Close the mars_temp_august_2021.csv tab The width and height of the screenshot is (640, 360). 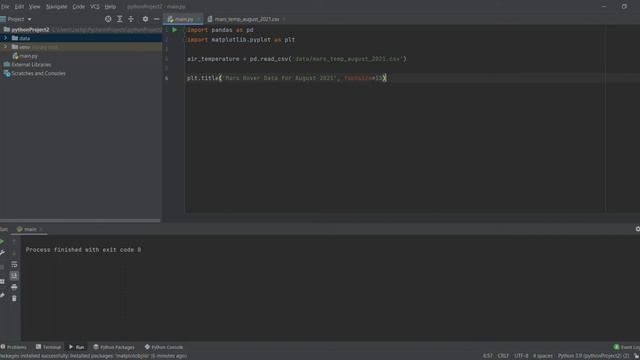pos(284,19)
